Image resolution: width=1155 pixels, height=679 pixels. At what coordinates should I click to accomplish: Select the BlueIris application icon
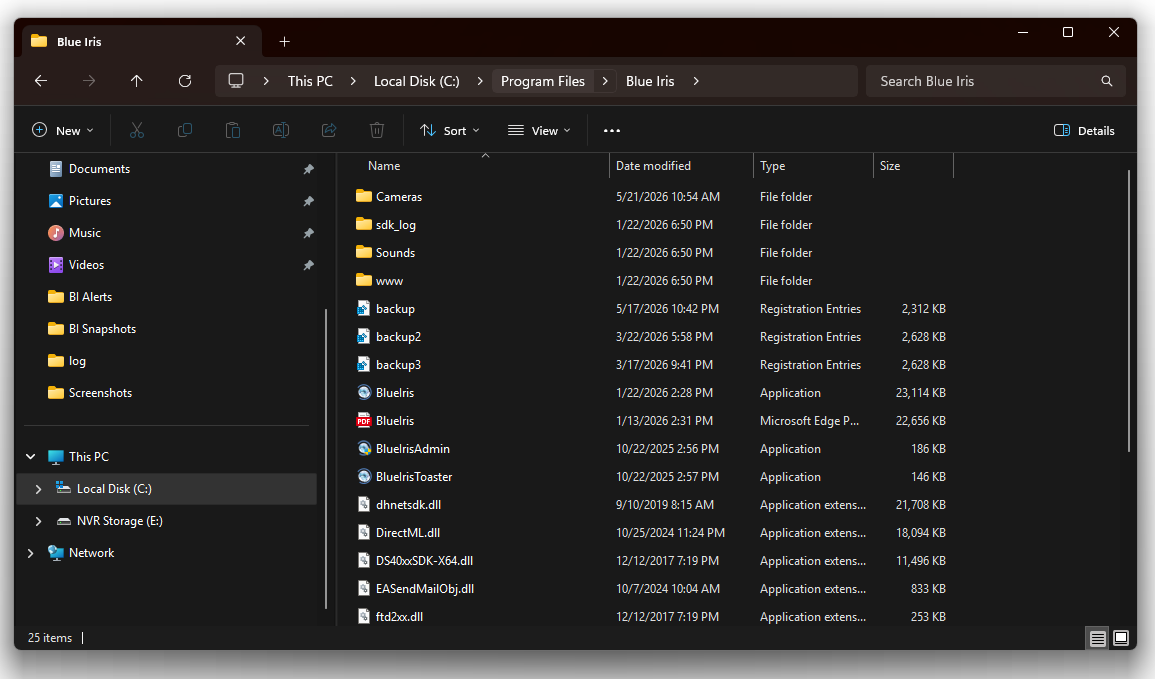pyautogui.click(x=364, y=393)
